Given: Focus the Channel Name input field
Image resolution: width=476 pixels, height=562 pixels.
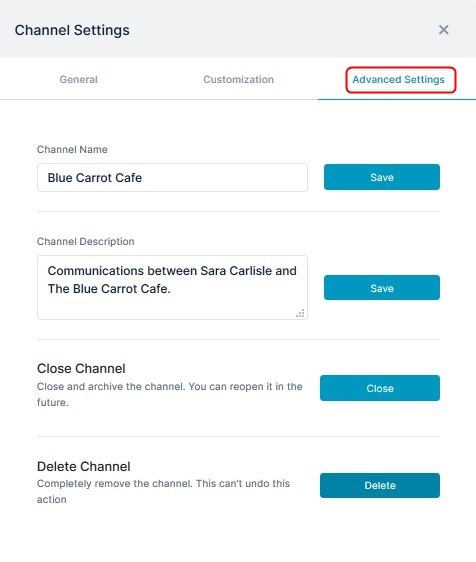Looking at the screenshot, I should (x=172, y=177).
